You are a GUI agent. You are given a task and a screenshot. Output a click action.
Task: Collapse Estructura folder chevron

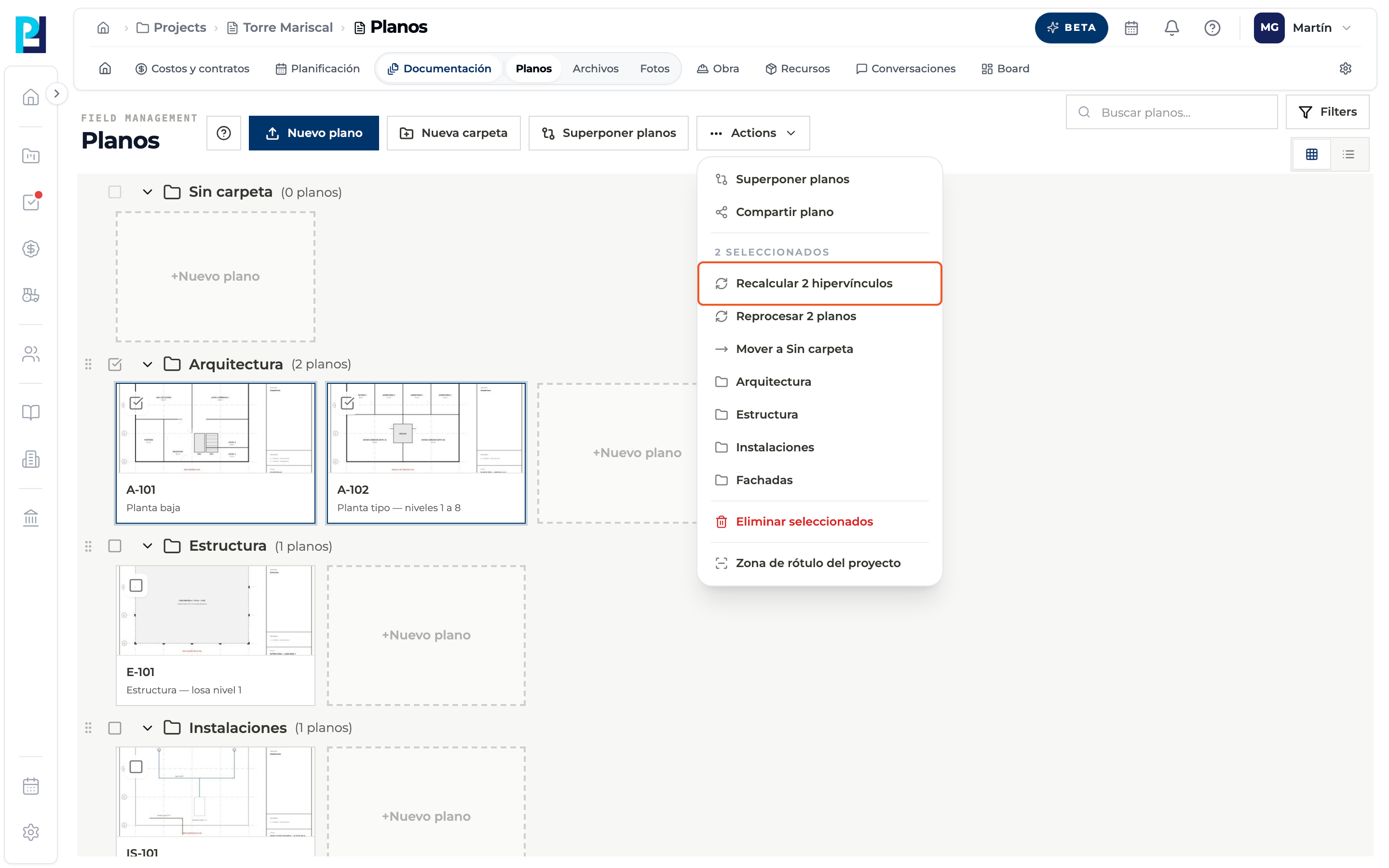pos(148,546)
